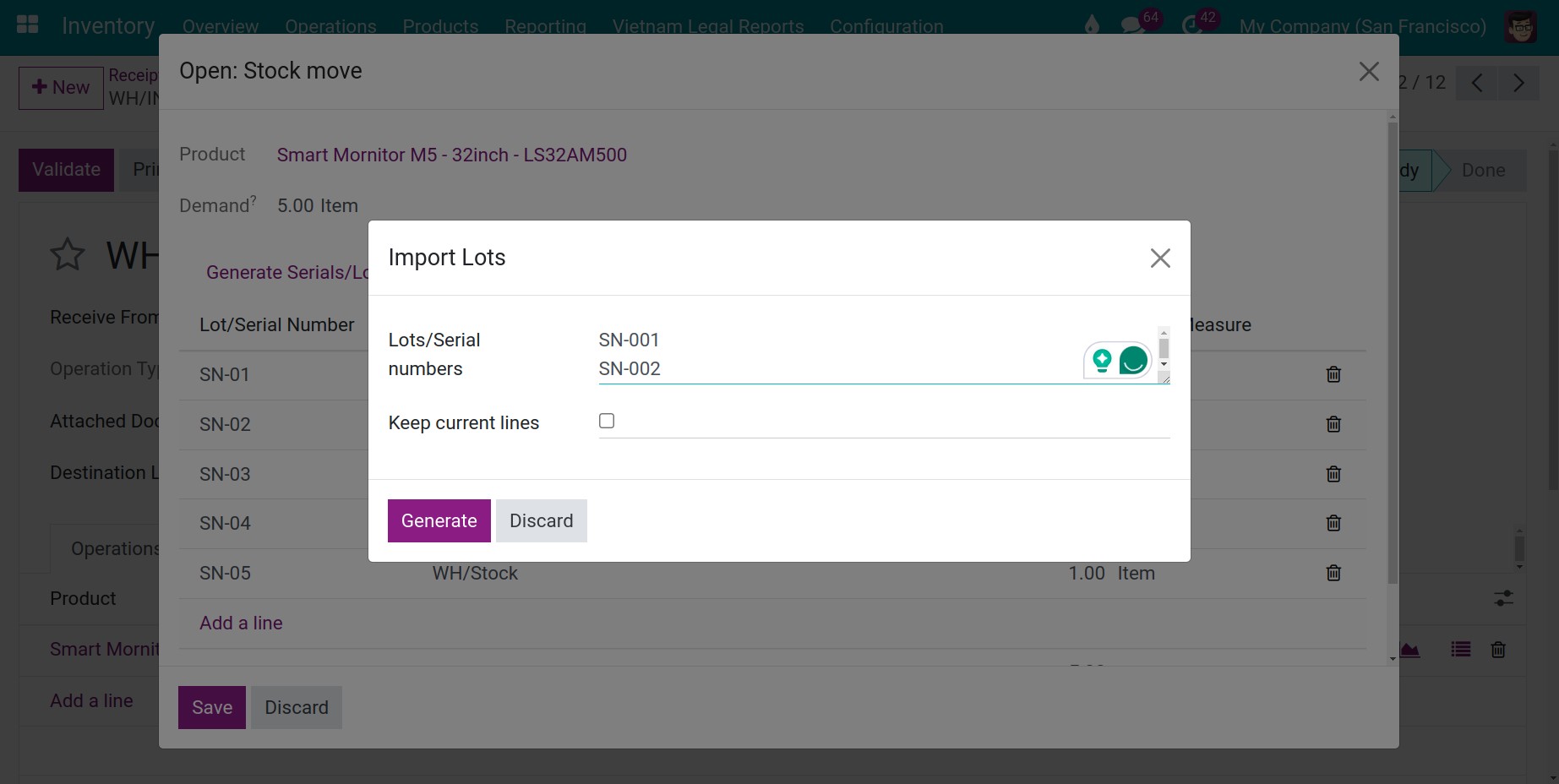Image resolution: width=1559 pixels, height=784 pixels.
Task: Click the SN-04 lot cell
Action: point(225,523)
